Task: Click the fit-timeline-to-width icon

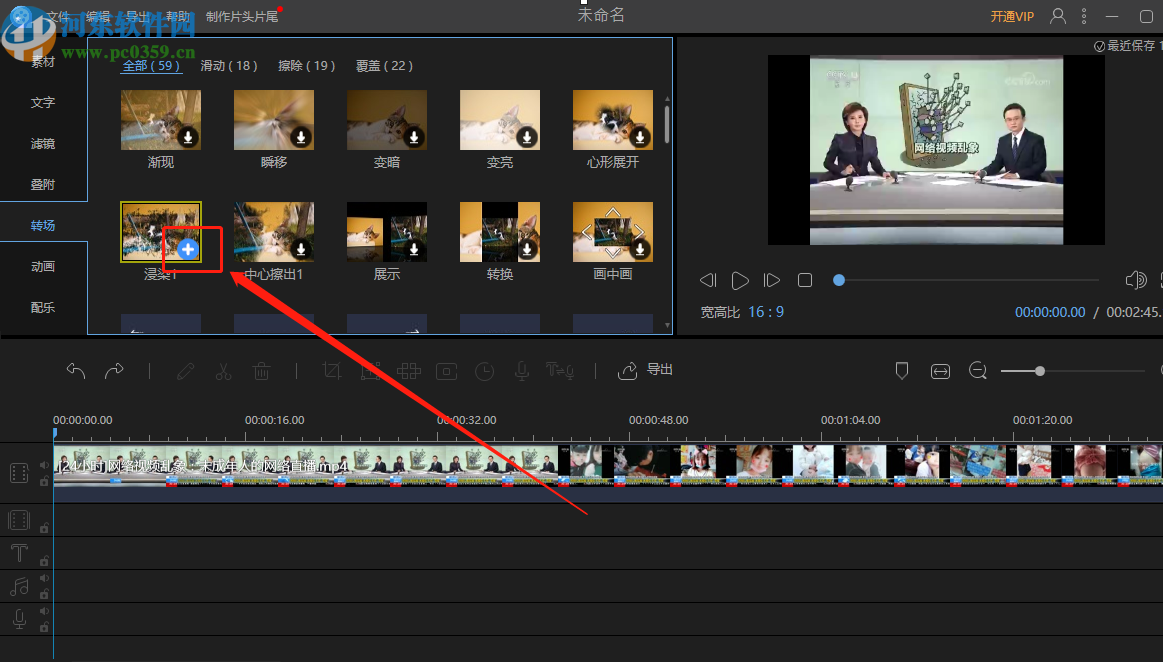Action: pyautogui.click(x=940, y=371)
